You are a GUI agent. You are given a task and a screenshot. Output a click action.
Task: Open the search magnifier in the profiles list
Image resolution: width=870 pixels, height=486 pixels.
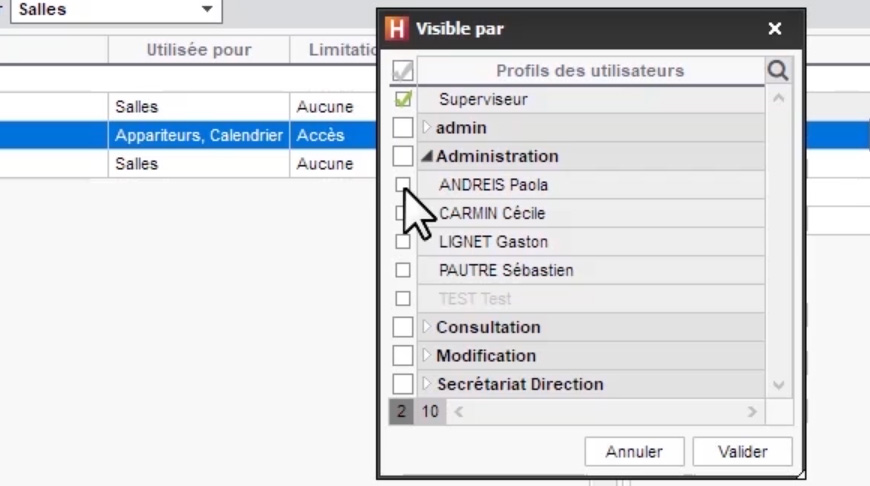click(778, 71)
